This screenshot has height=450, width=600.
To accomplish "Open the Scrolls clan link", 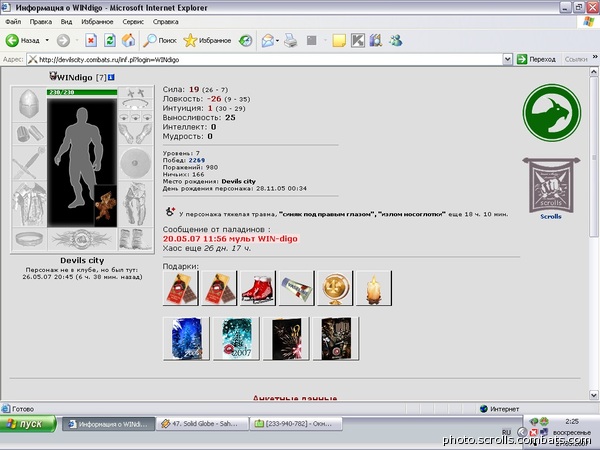I will coord(551,216).
